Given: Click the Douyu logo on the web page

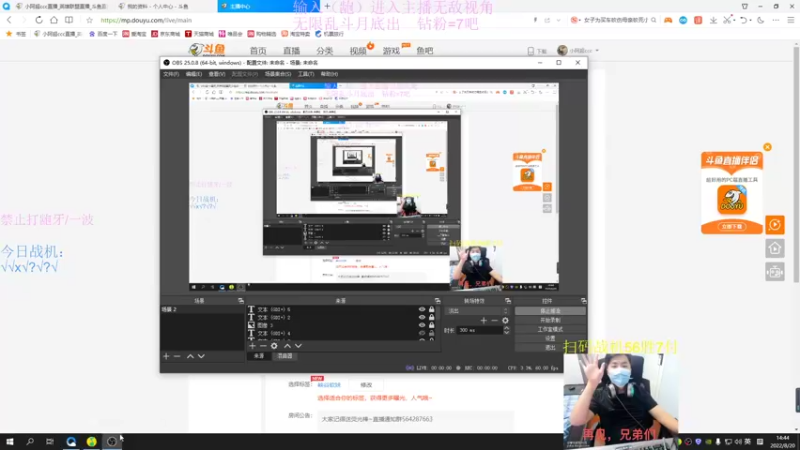Looking at the screenshot, I should point(207,50).
